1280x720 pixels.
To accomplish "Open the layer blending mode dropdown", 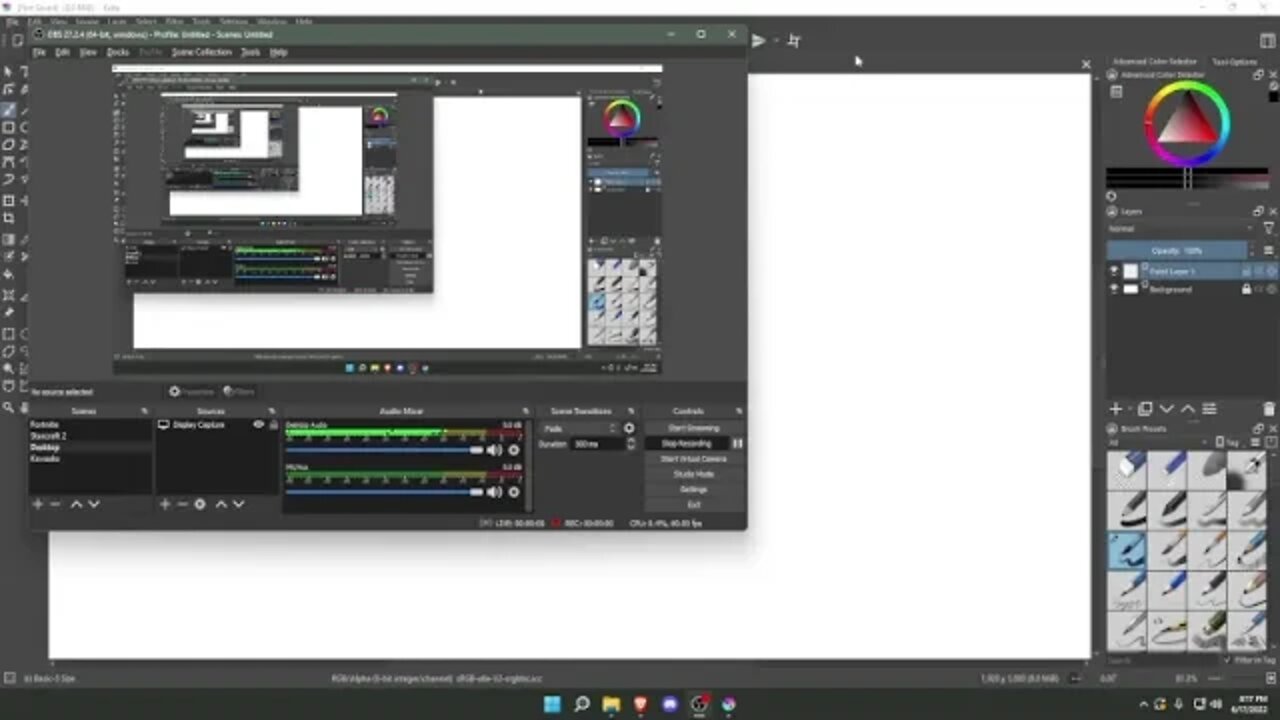I will [x=1181, y=228].
